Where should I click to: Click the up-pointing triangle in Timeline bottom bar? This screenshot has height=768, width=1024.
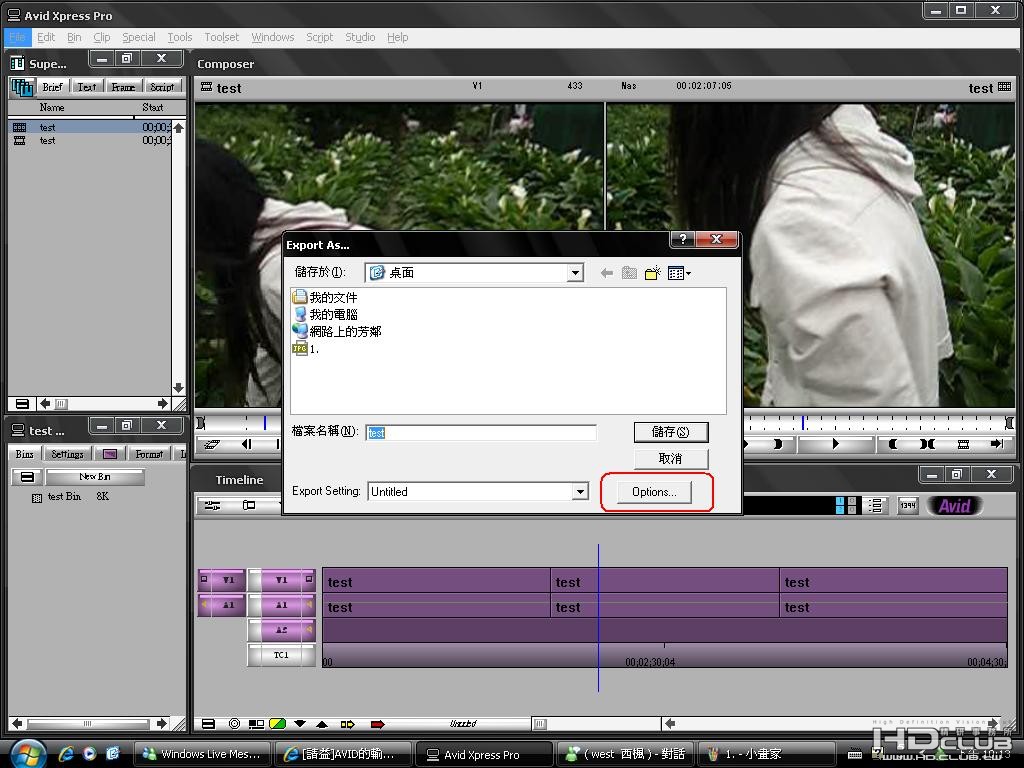pyautogui.click(x=323, y=724)
